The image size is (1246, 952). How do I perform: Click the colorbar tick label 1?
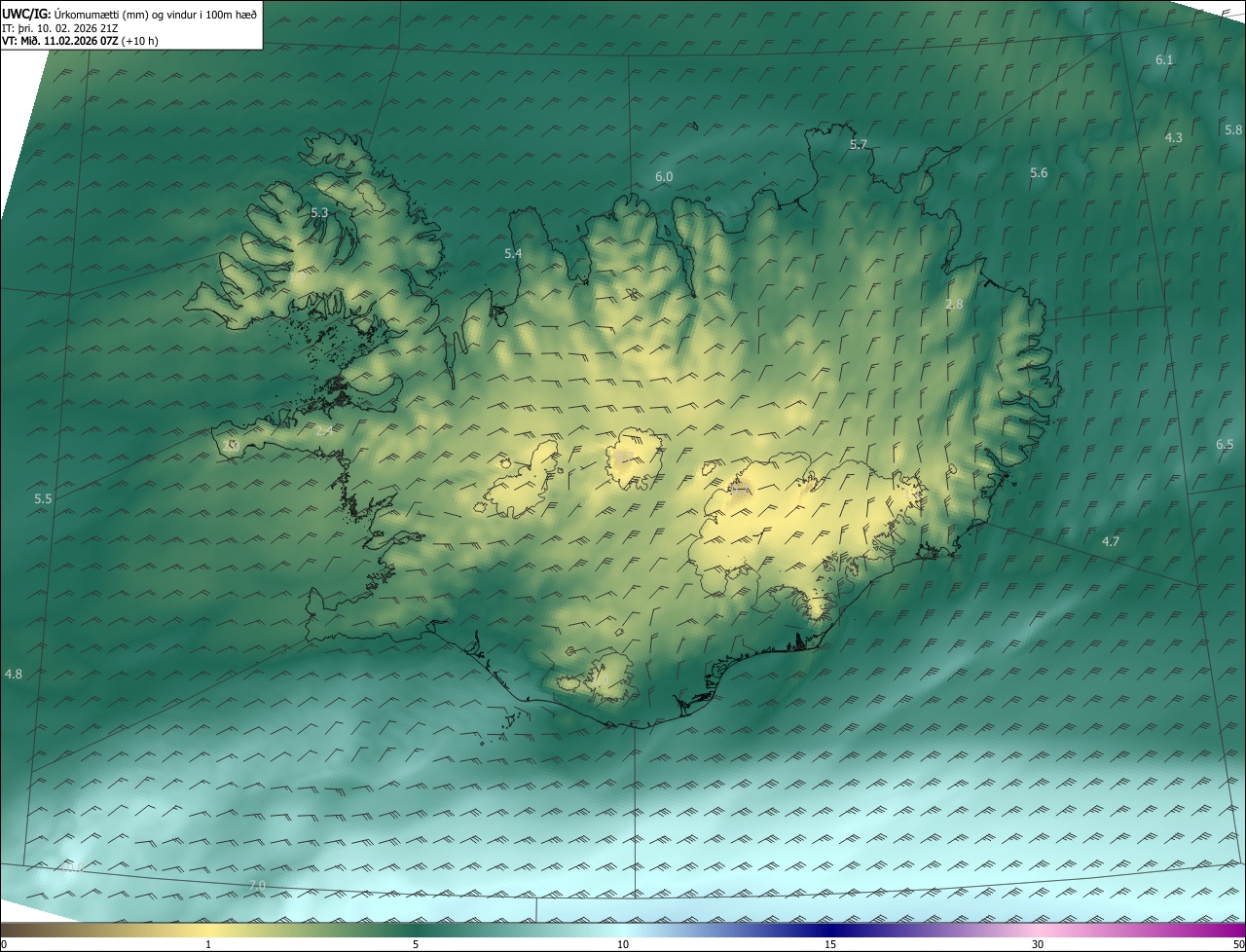coord(208,945)
